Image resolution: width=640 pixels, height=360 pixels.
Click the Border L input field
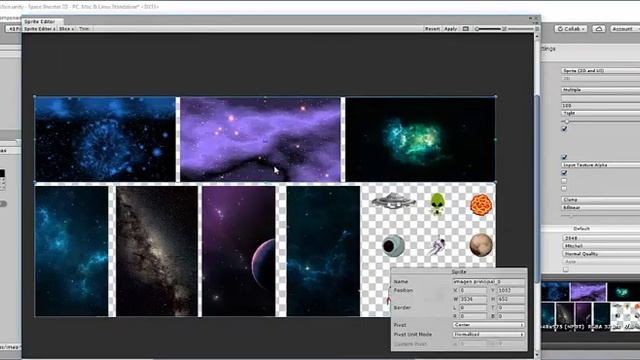473,308
